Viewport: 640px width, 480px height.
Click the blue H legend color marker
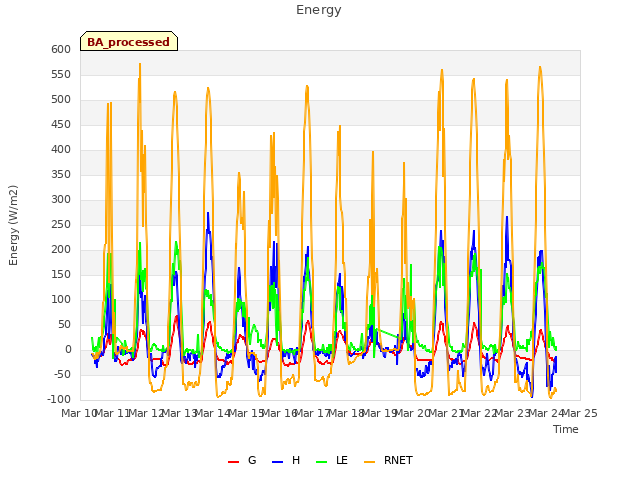pos(278,462)
